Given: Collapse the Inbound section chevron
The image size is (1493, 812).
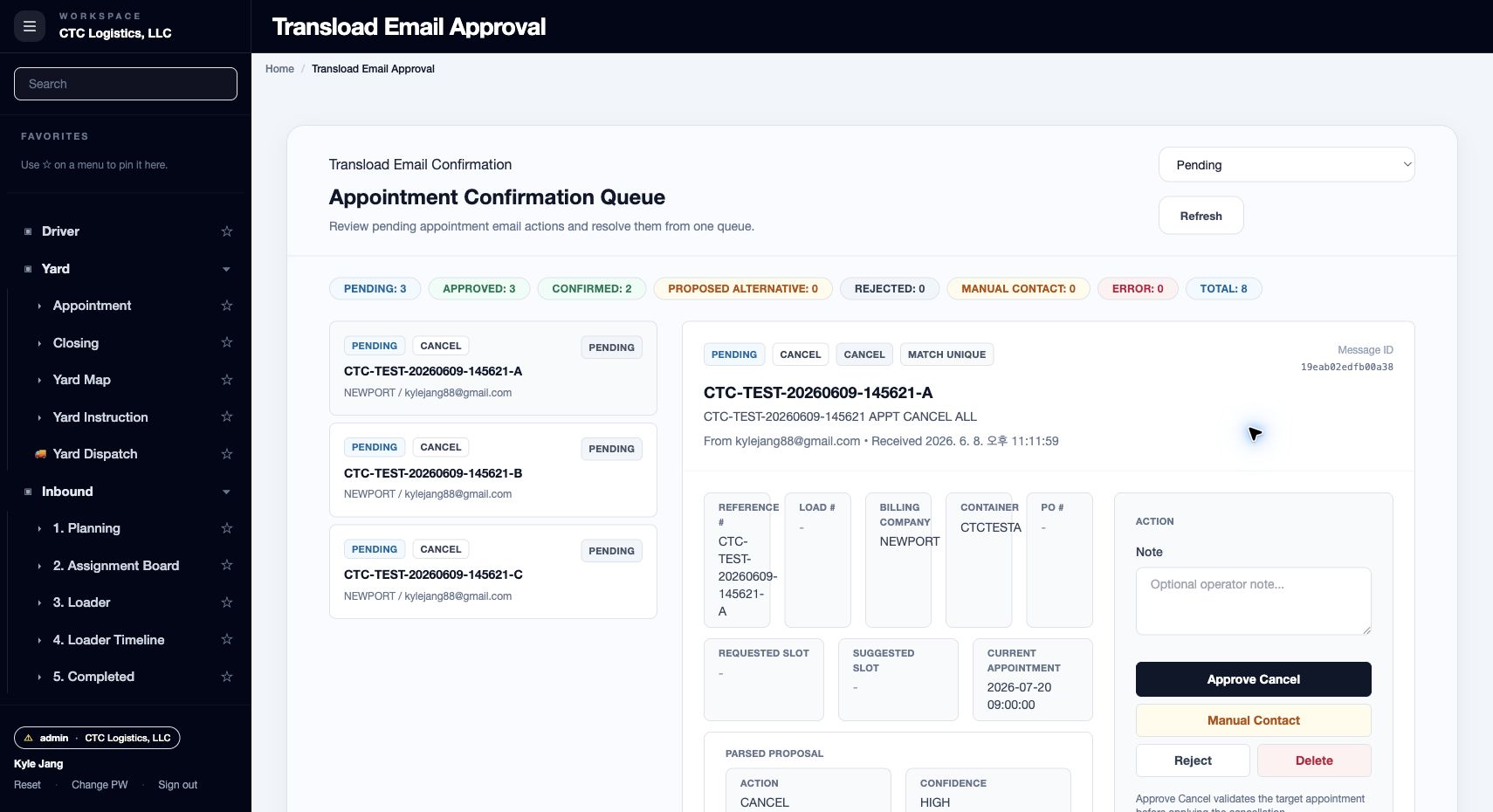Looking at the screenshot, I should [227, 492].
